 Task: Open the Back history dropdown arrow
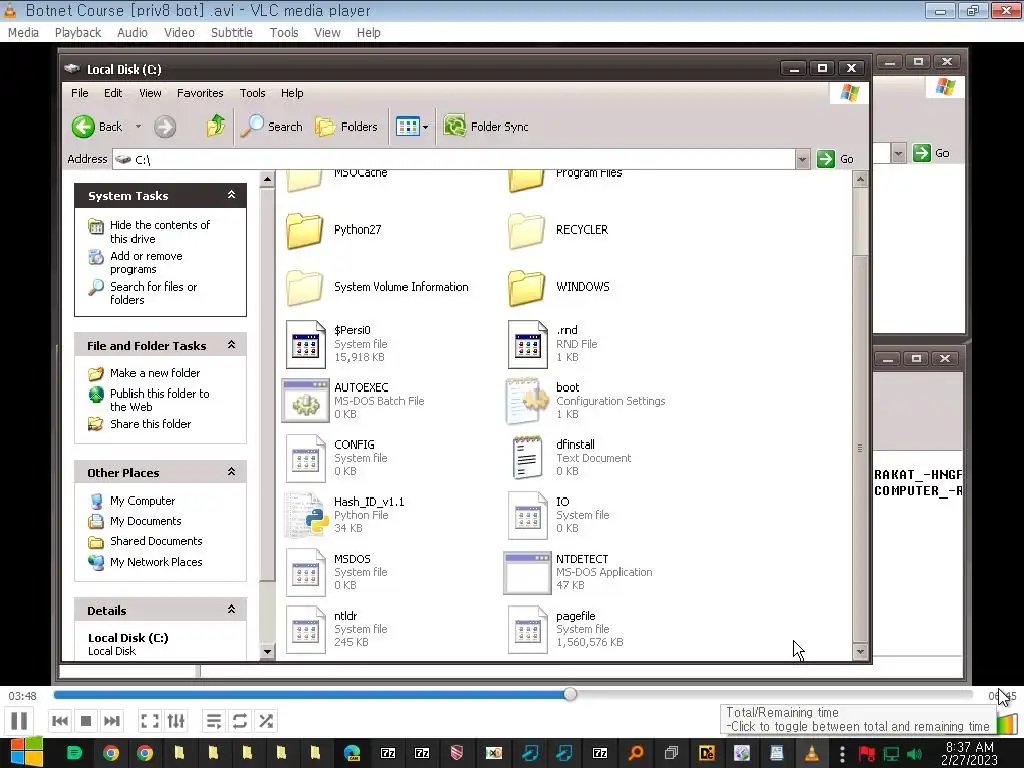(138, 127)
